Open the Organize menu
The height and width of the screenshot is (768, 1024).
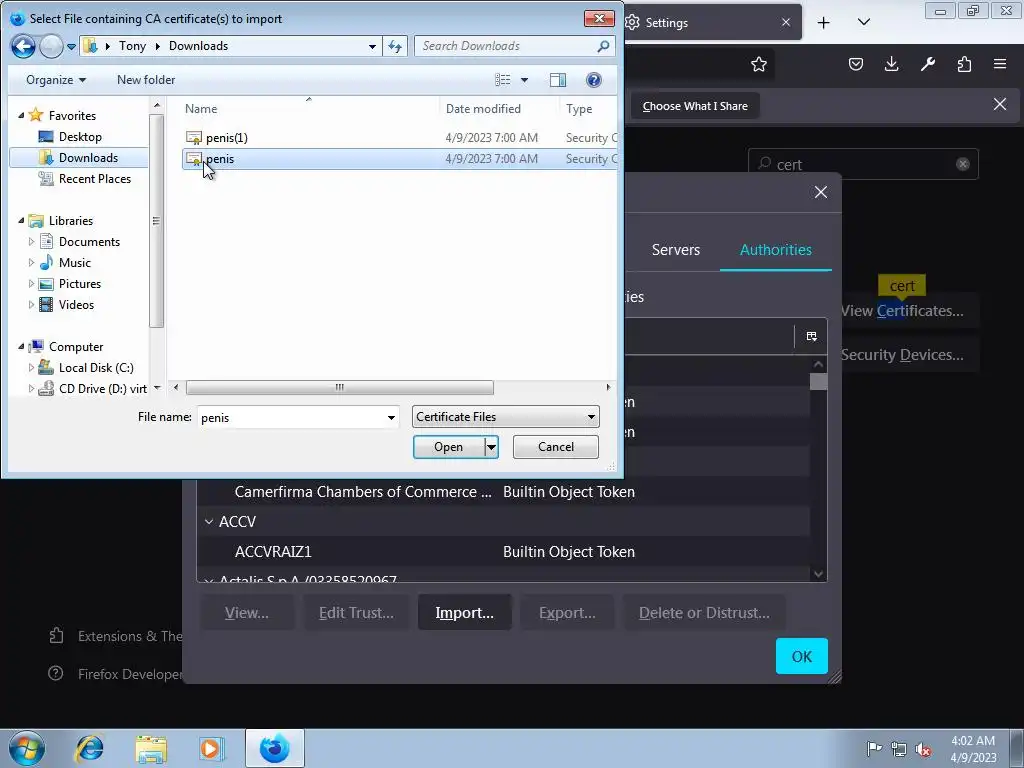pos(56,80)
